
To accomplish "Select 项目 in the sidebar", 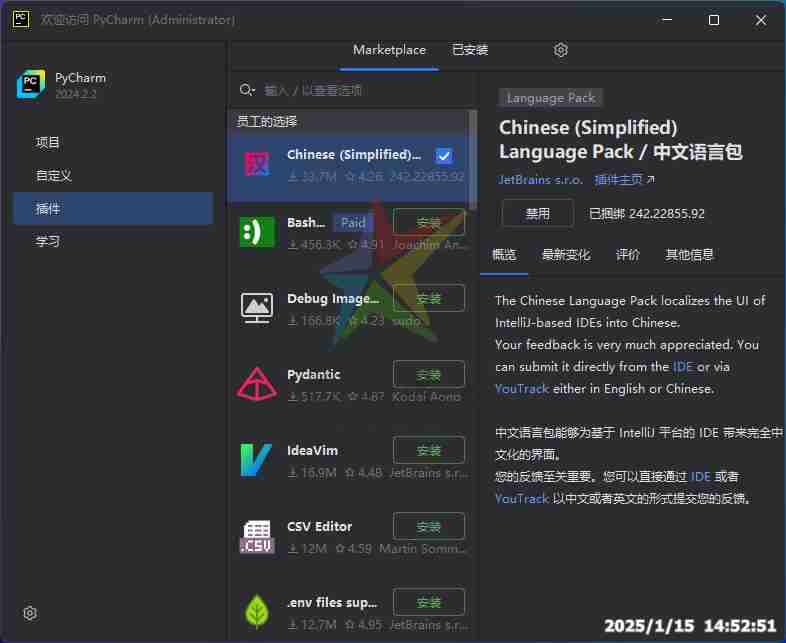I will 113,143.
